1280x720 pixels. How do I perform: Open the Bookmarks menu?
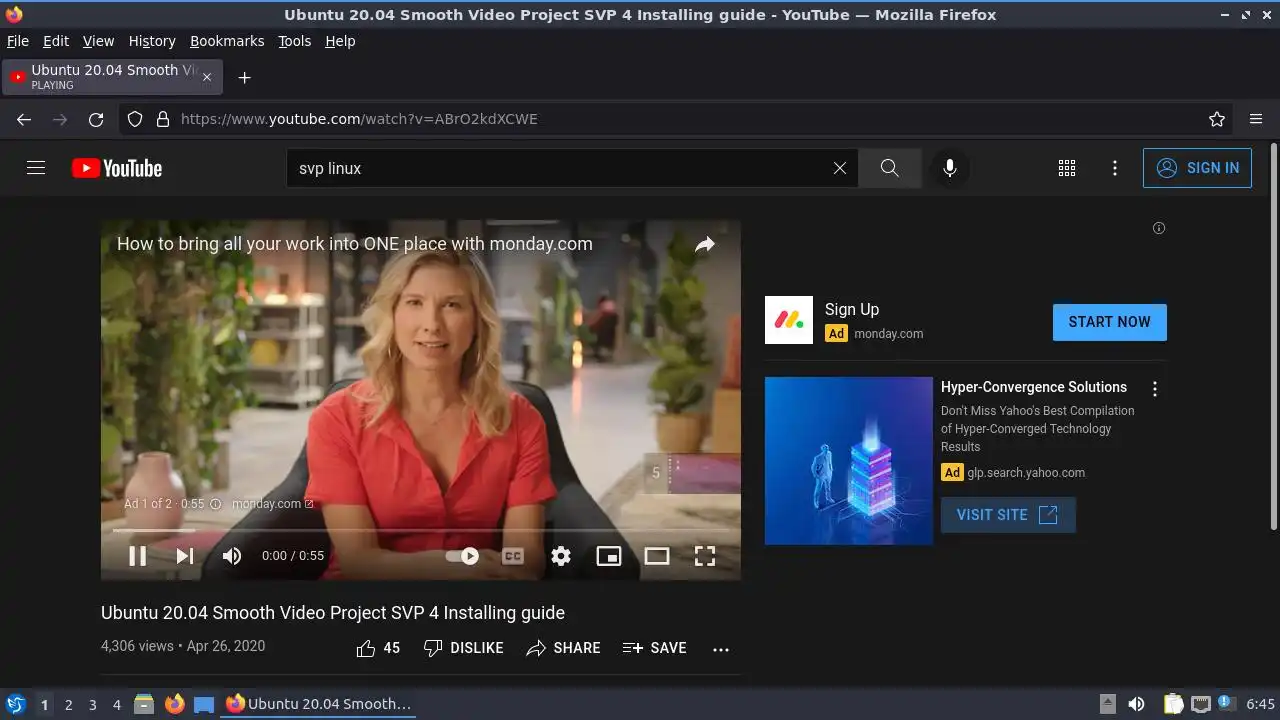point(227,41)
